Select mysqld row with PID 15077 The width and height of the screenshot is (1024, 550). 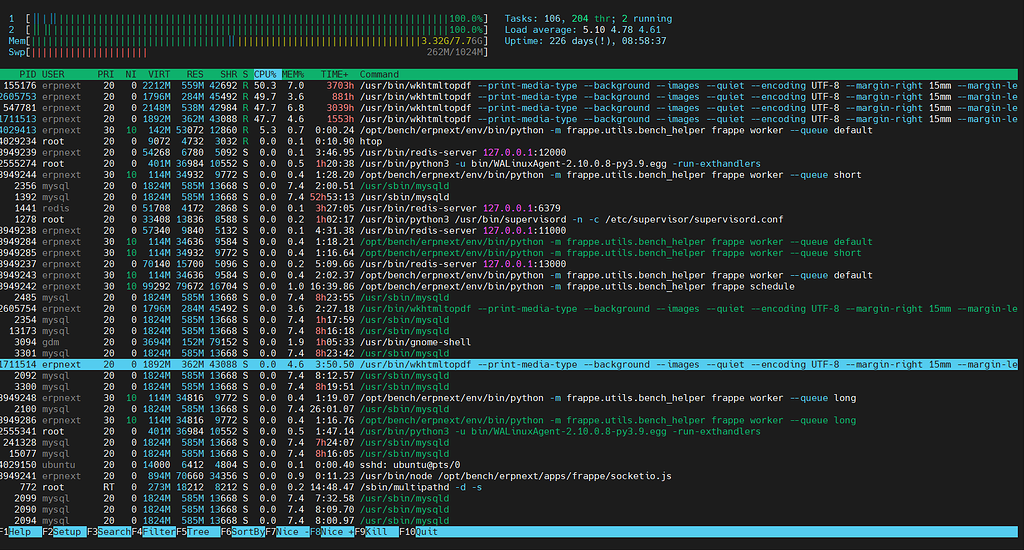click(x=509, y=454)
